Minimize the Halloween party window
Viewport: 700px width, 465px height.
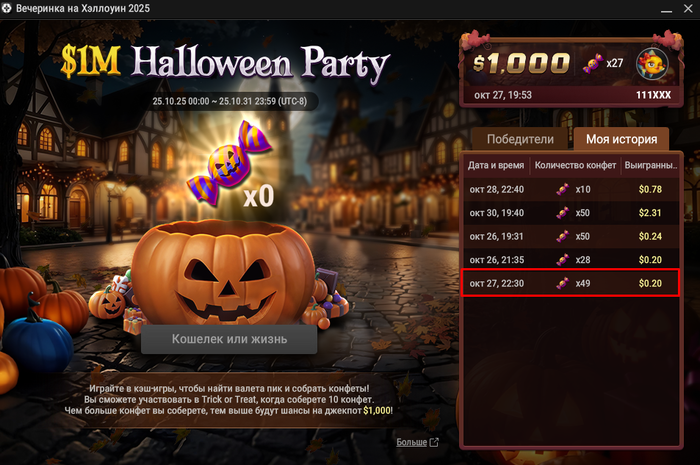[x=667, y=8]
